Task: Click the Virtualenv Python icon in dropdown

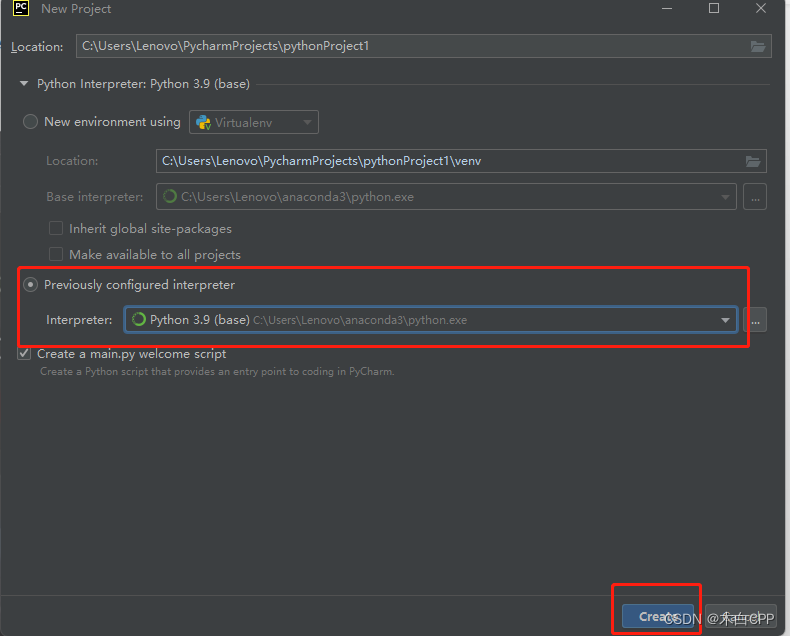Action: (203, 122)
